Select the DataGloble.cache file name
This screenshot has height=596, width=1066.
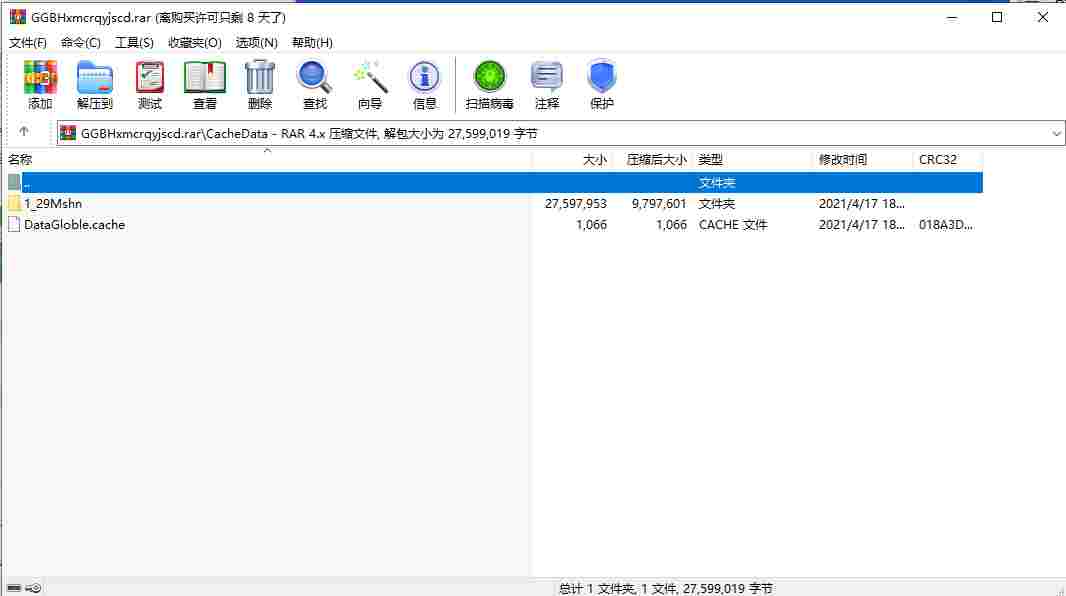click(x=75, y=224)
